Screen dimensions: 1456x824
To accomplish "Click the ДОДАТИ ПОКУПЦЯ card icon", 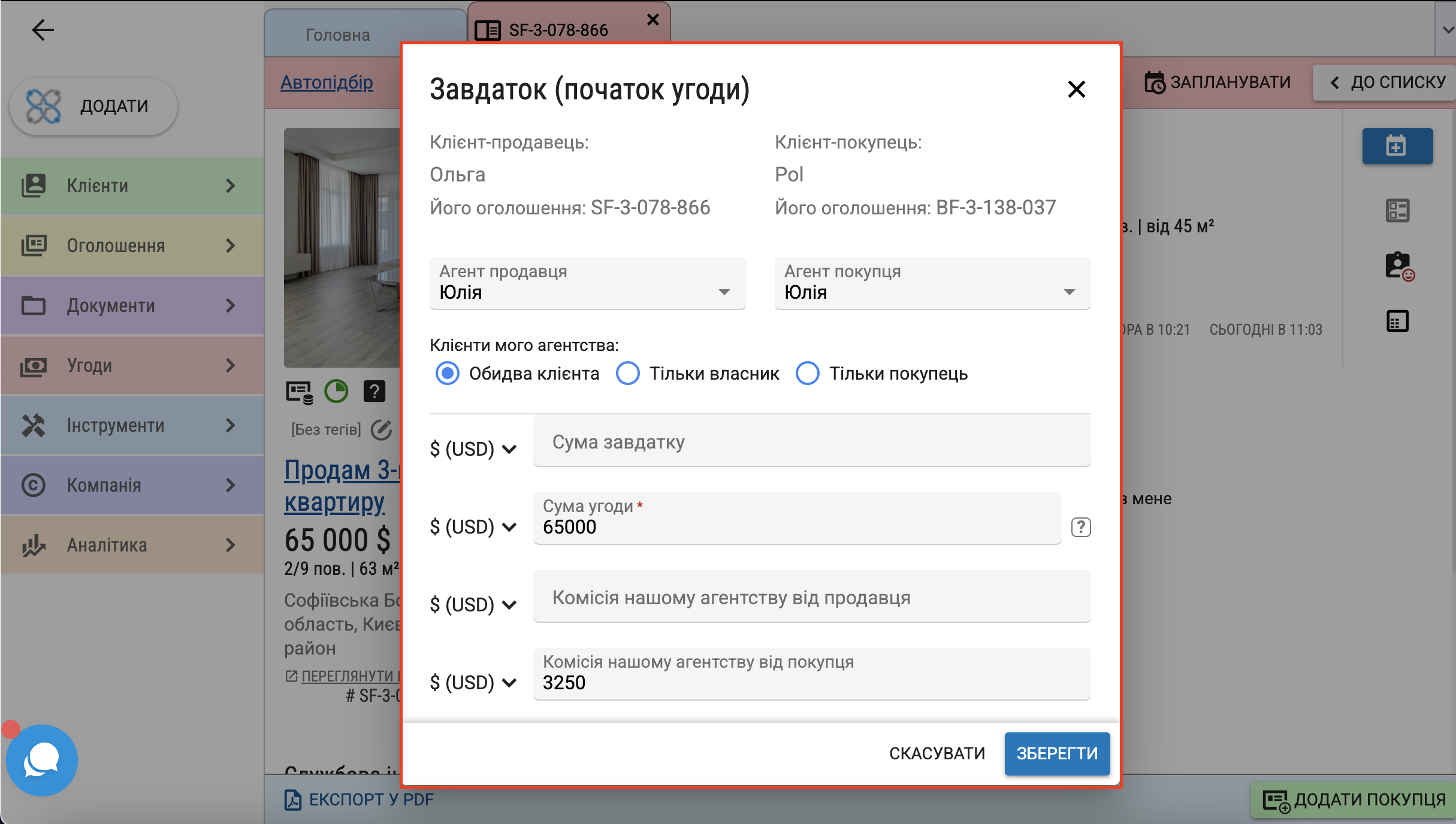I will point(1277,801).
